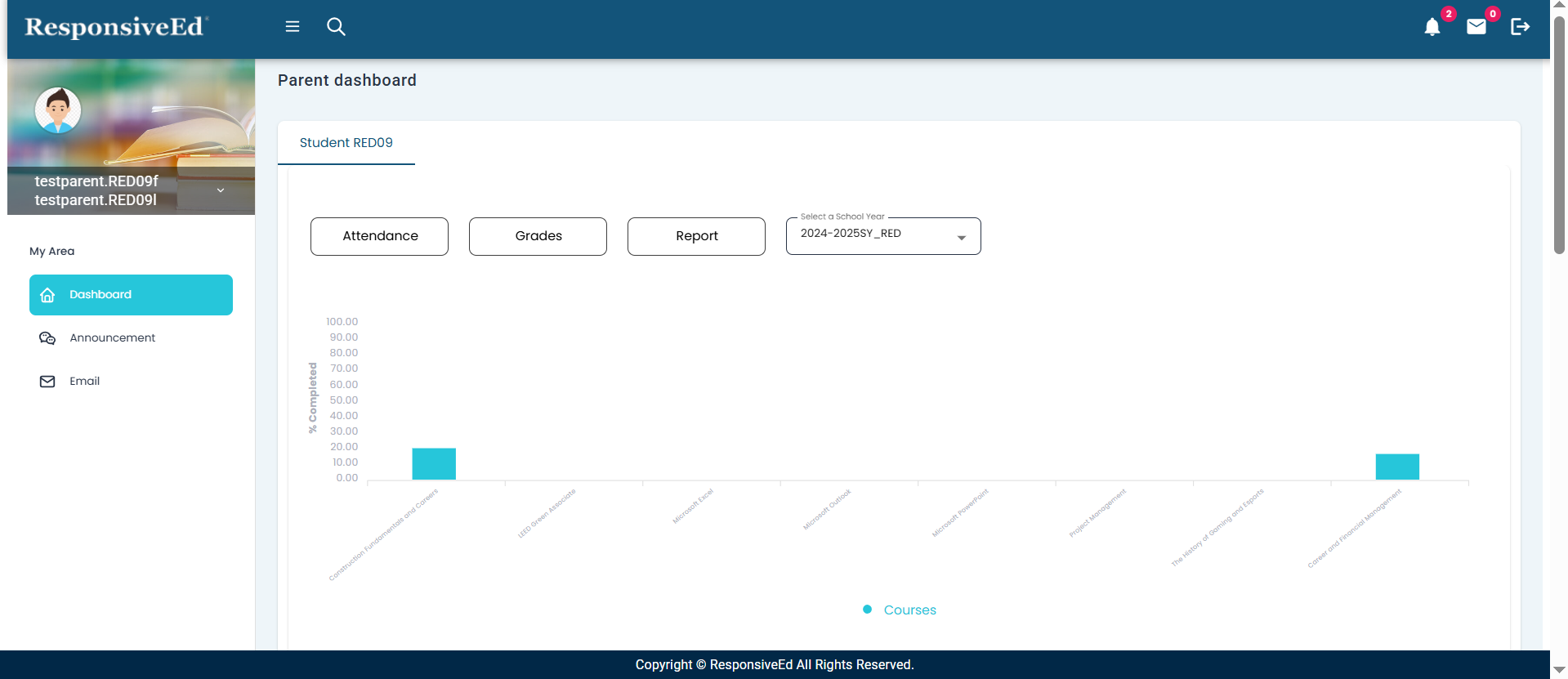
Task: Click the user avatar picture
Action: (x=58, y=109)
